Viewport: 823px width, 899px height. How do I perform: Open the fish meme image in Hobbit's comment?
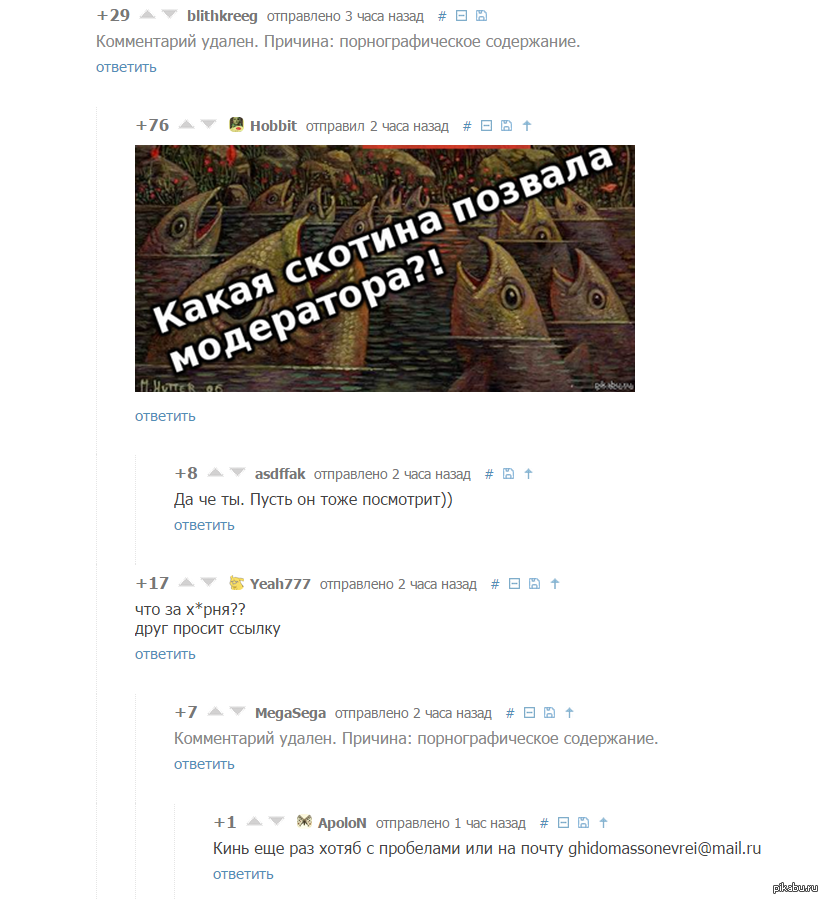(385, 268)
